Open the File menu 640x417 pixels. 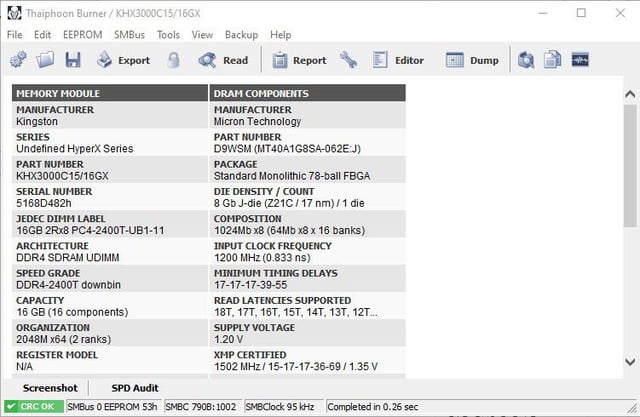(x=15, y=35)
